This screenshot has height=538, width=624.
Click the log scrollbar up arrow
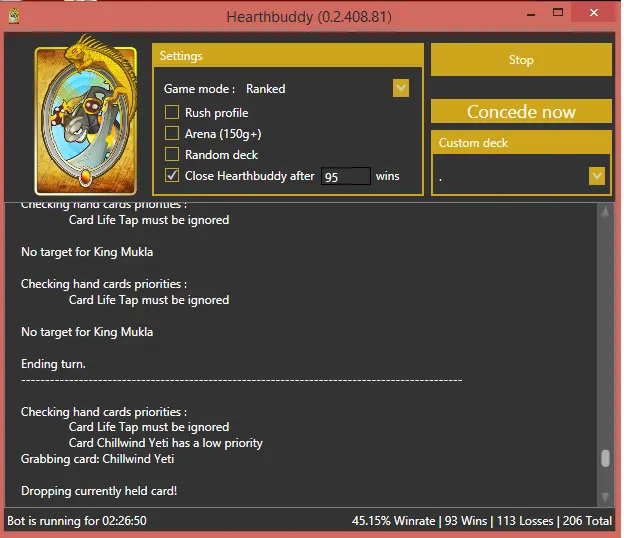click(x=605, y=212)
